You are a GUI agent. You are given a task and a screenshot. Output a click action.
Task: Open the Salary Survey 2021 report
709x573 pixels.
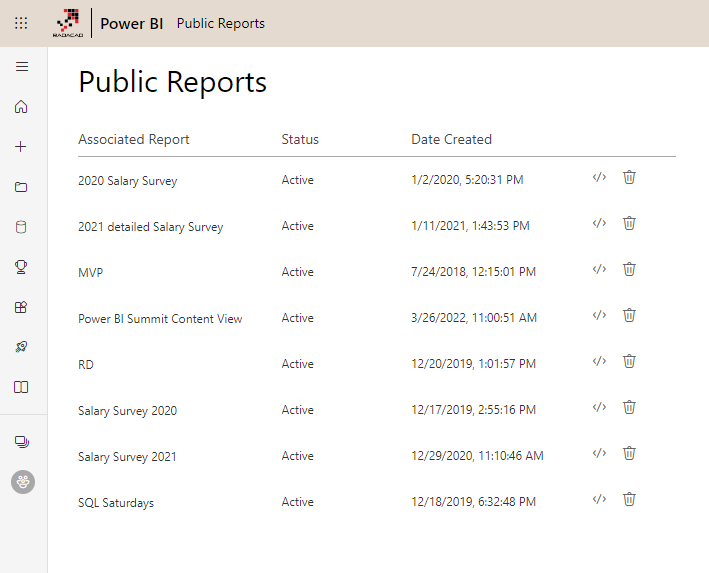[127, 457]
